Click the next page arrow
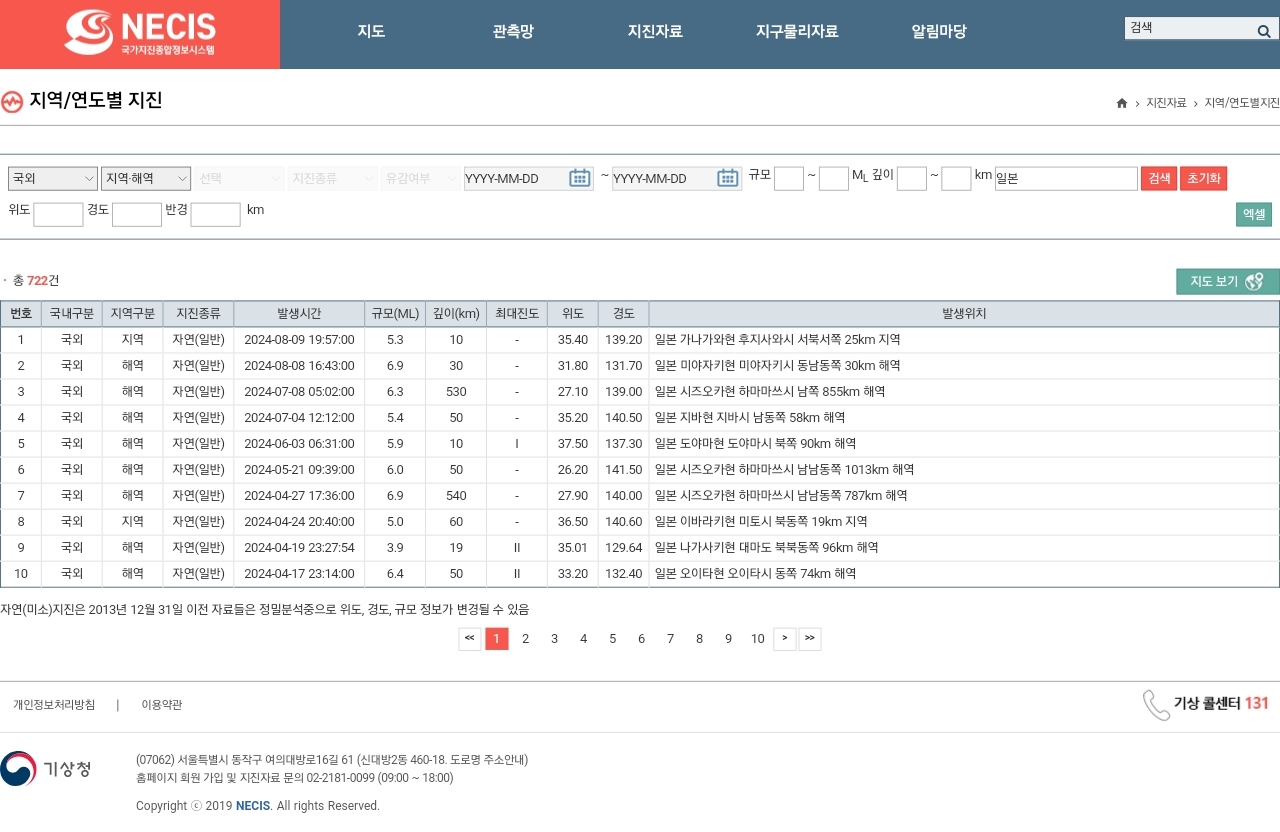Screen dimensions: 1280x832 coord(785,639)
